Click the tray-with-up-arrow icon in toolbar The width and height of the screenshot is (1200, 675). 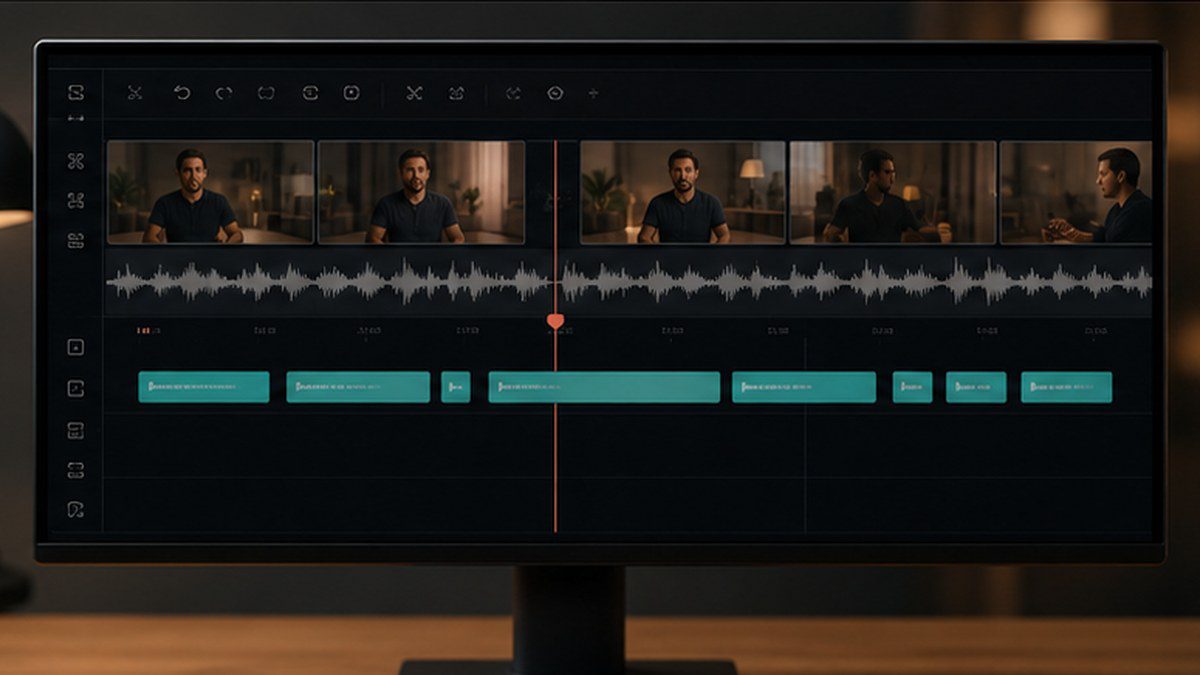click(x=457, y=93)
